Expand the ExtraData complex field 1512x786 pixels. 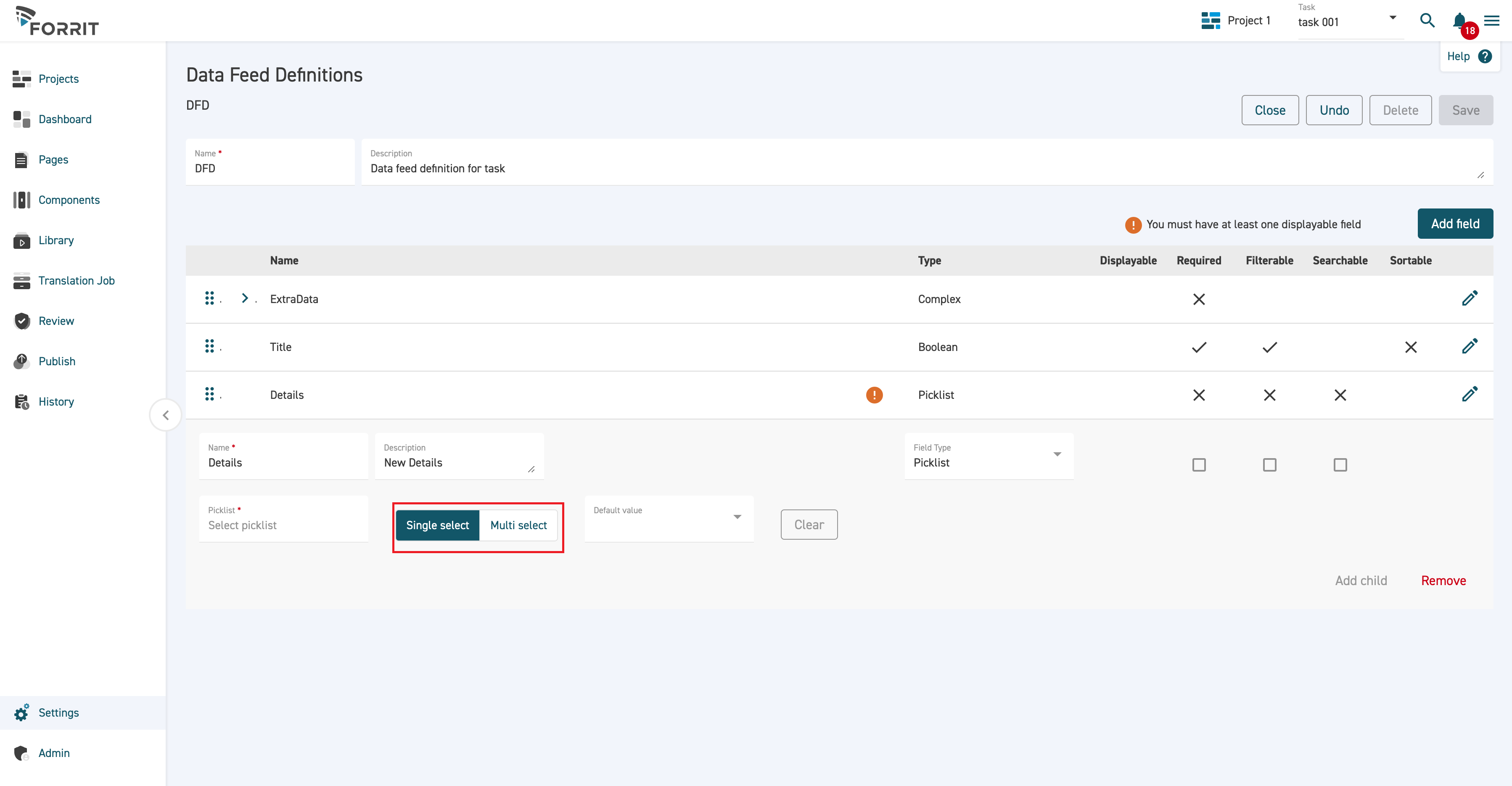[x=245, y=298]
